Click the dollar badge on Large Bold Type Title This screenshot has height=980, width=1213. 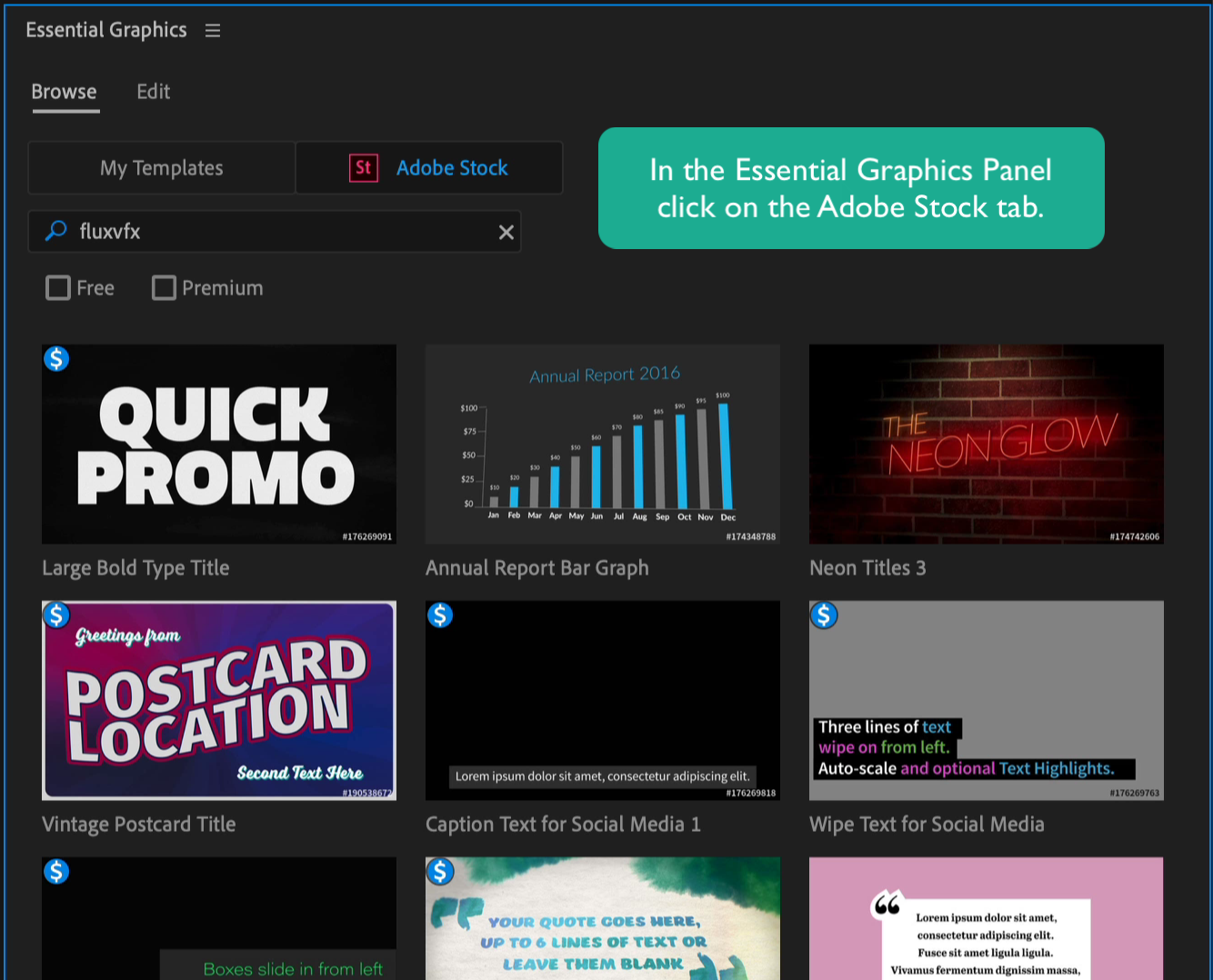pos(56,359)
